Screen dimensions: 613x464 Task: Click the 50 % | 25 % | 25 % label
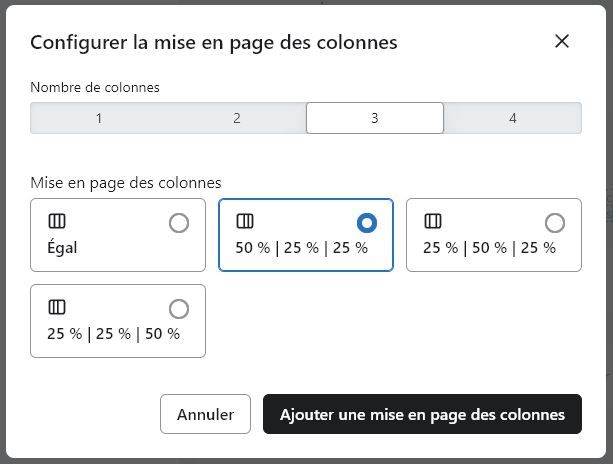coord(301,248)
